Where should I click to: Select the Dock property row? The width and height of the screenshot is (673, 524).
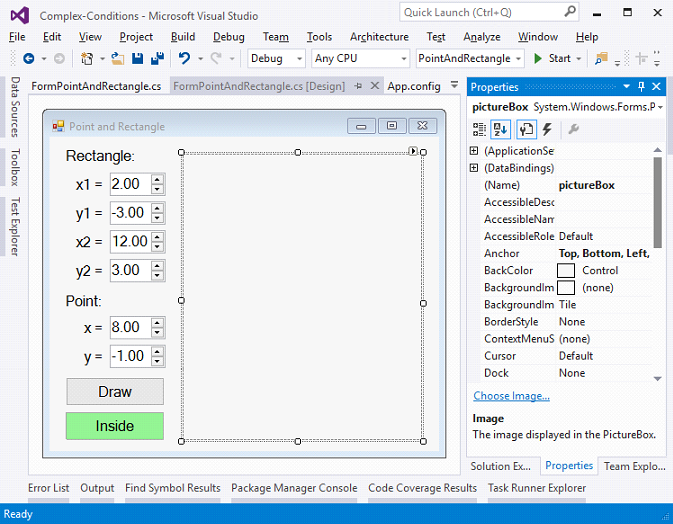pyautogui.click(x=567, y=373)
